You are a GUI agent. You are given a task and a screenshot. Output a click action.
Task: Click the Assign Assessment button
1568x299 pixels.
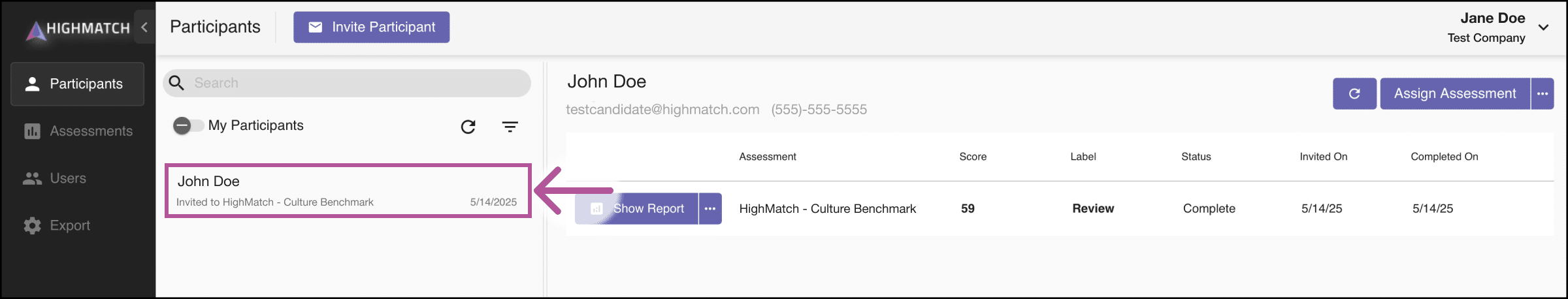point(1454,93)
